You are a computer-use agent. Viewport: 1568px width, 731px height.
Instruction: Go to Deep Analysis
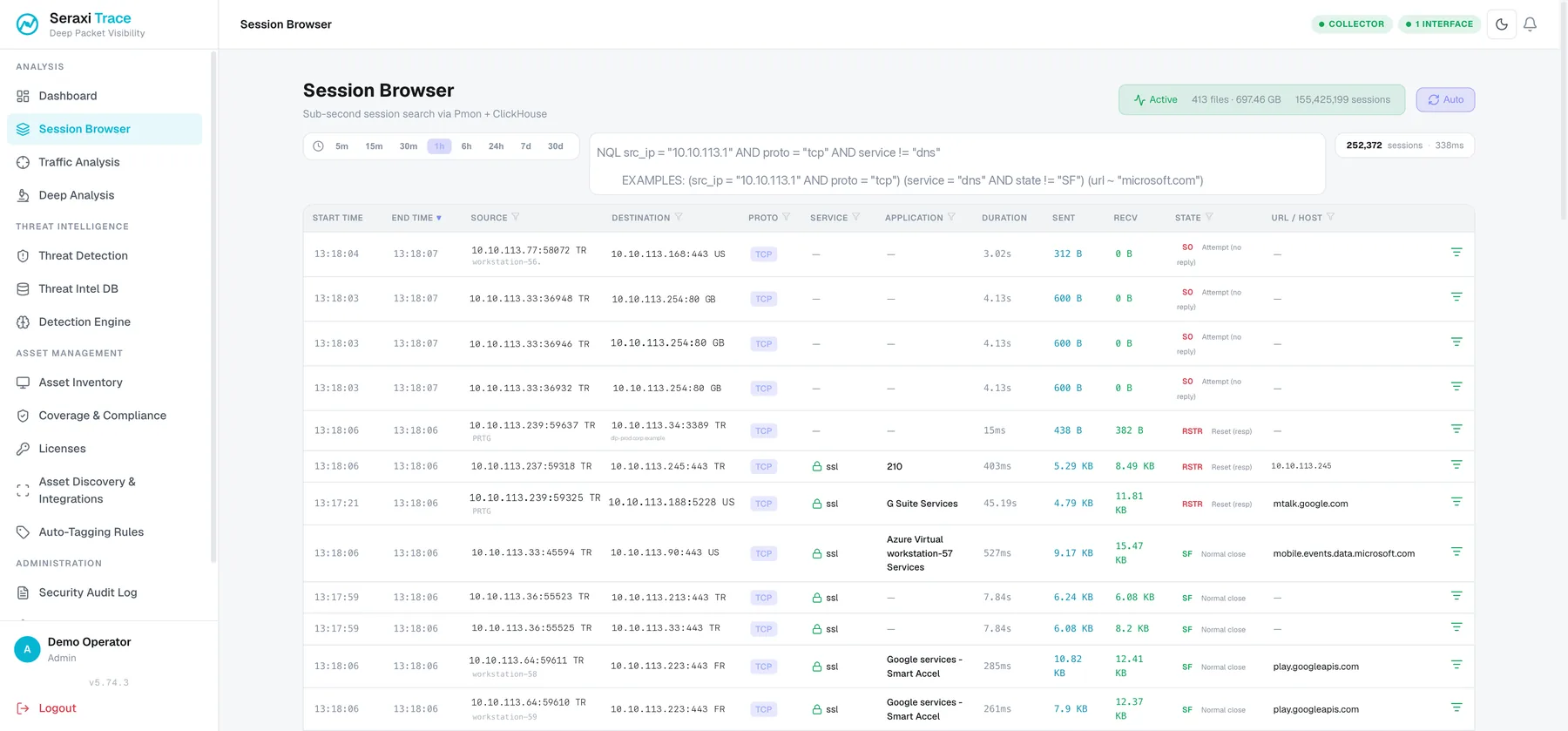105,195
